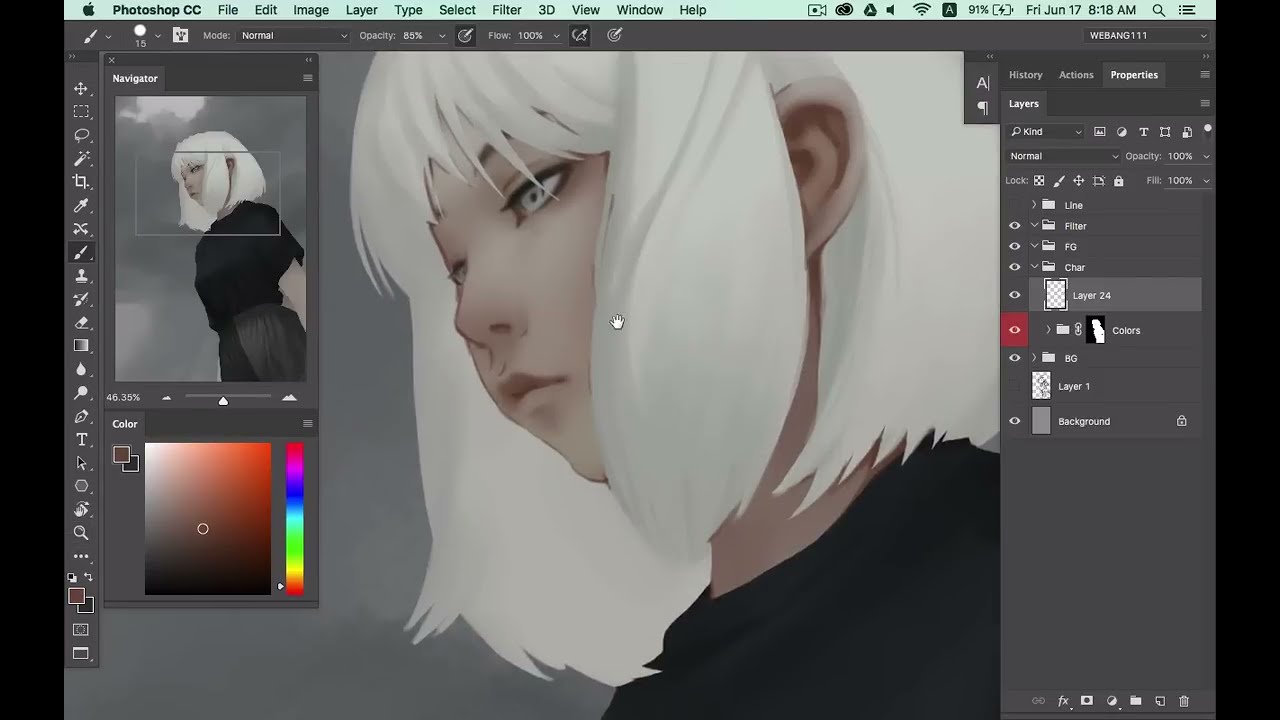Image resolution: width=1280 pixels, height=720 pixels.
Task: Lock all with padlock icon
Action: [1119, 181]
